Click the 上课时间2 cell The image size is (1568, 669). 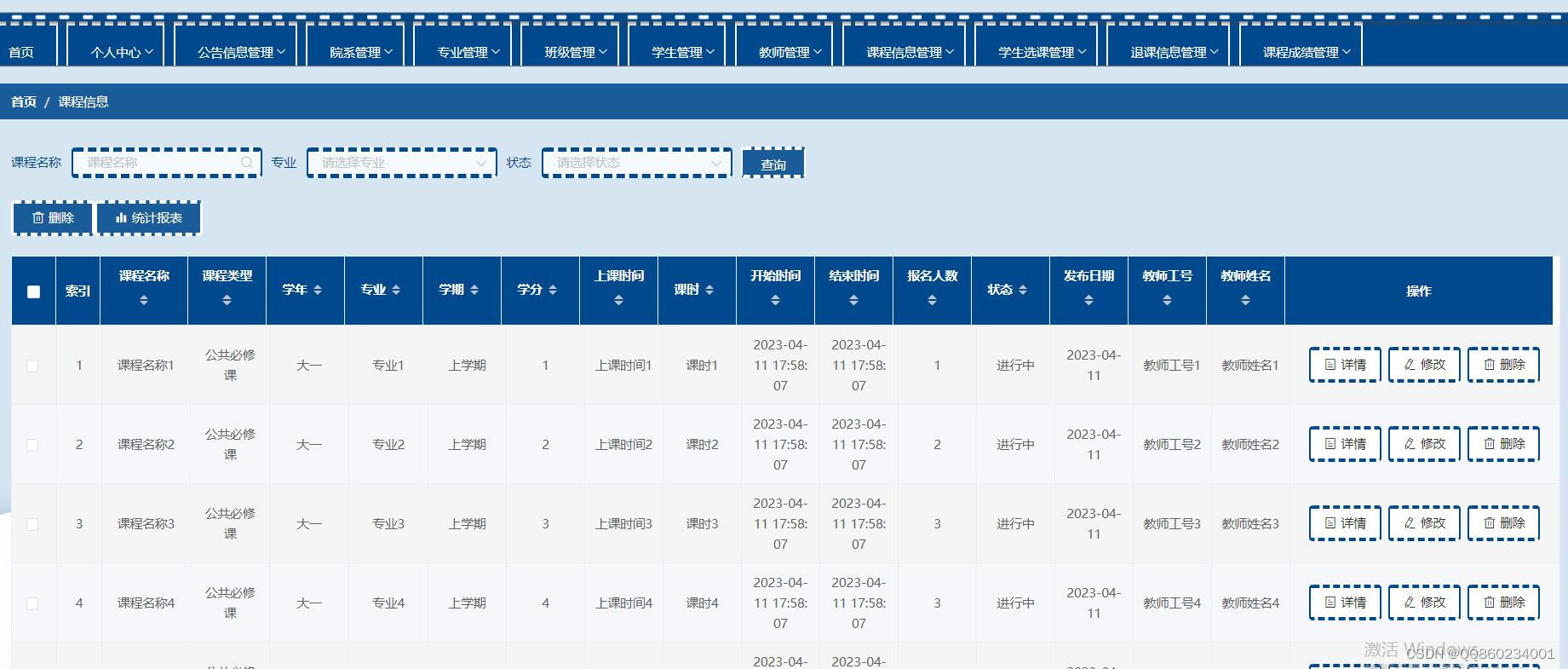click(623, 445)
